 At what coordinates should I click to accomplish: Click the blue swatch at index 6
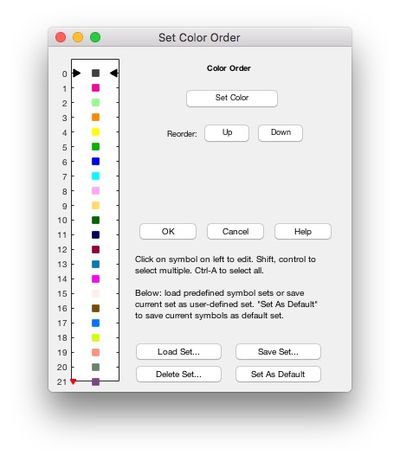click(x=96, y=161)
